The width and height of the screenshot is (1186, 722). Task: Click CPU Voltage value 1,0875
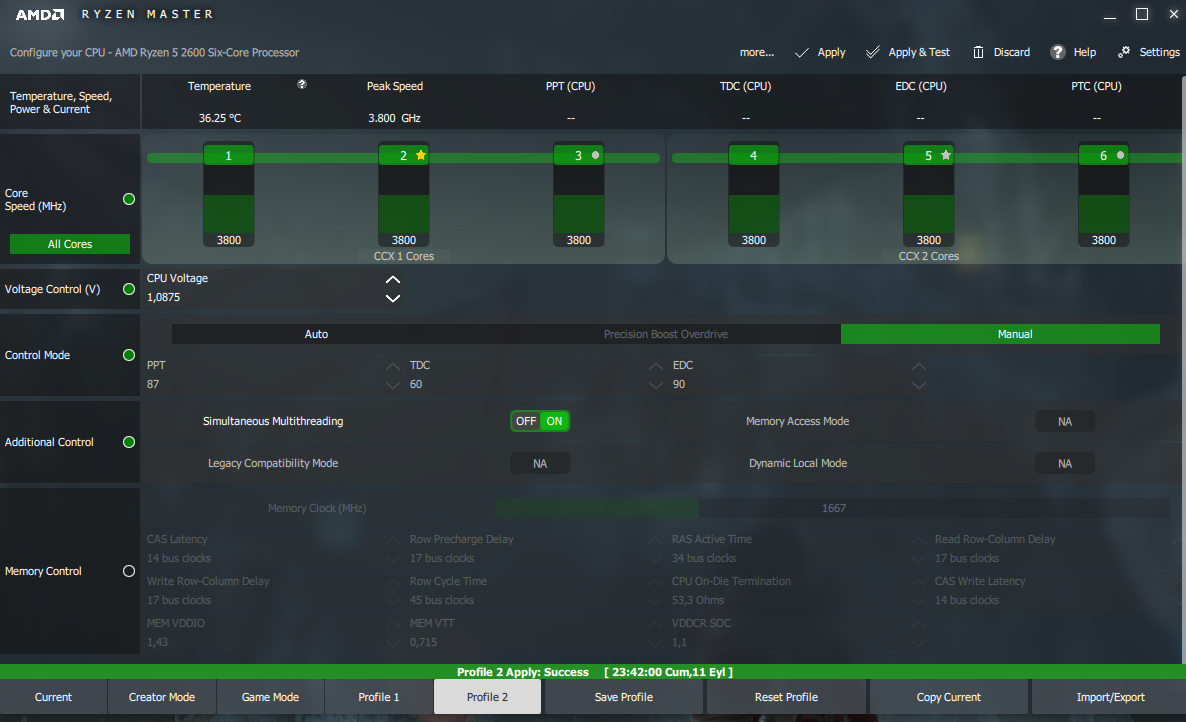(163, 297)
